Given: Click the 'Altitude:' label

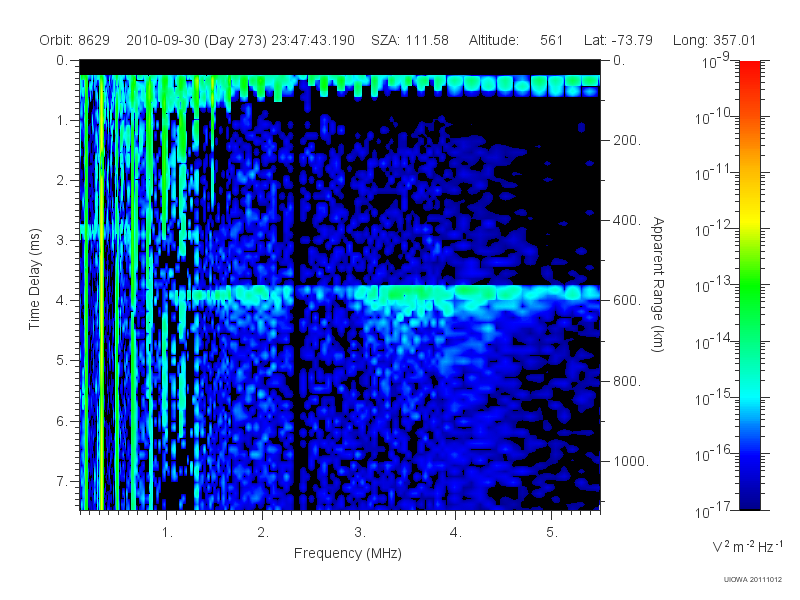Looking at the screenshot, I should (494, 40).
